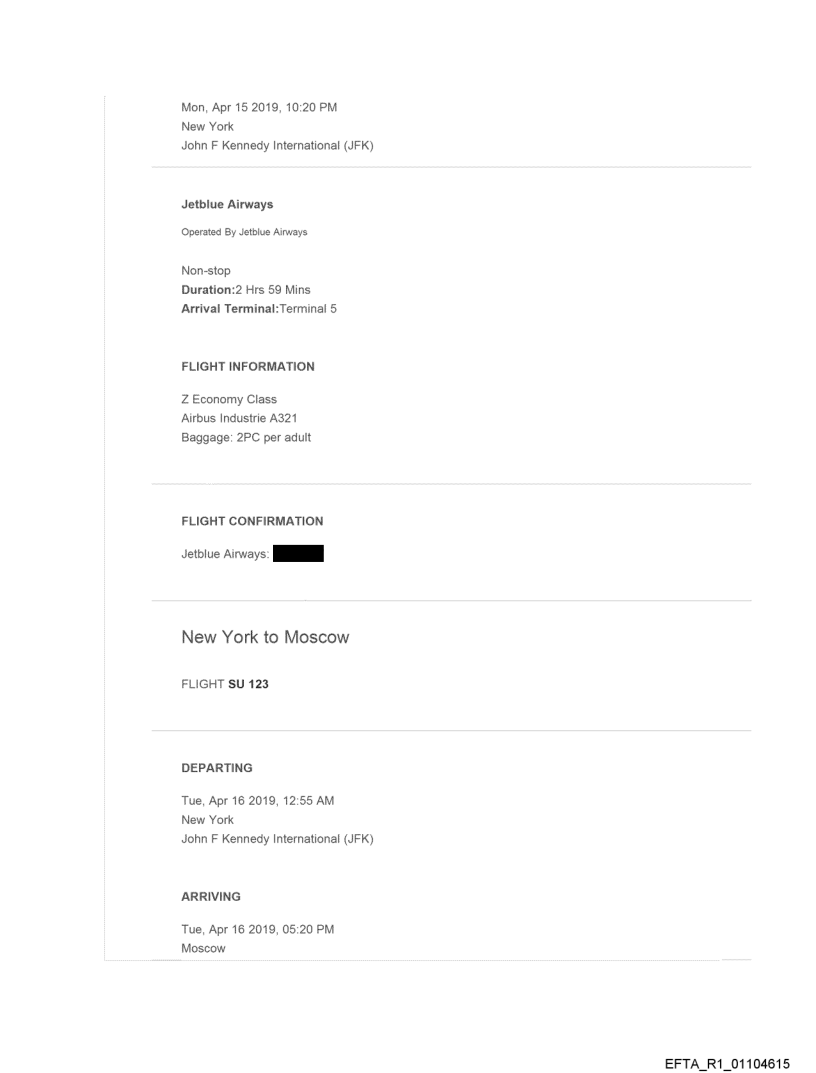The width and height of the screenshot is (816, 1073).
Task: Click the Duration 2 Hrs 59 Mins line
Action: [246, 290]
